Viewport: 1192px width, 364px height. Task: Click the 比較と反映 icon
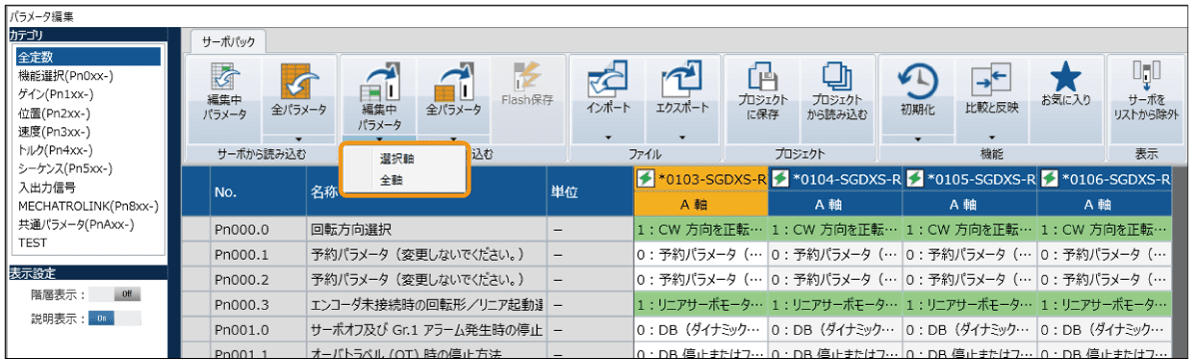point(991,79)
